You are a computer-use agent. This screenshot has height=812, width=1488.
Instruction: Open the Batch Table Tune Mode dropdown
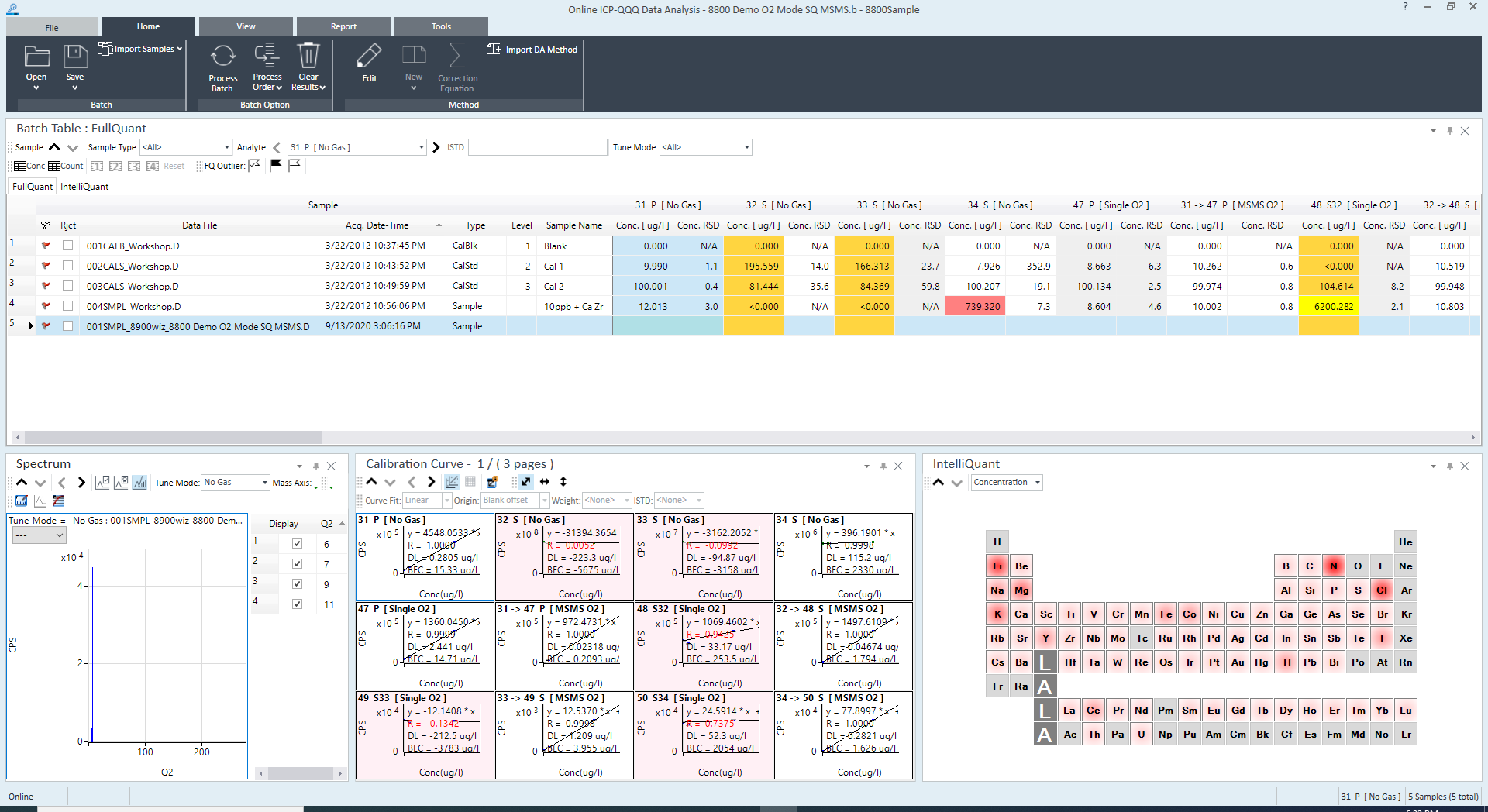pos(706,147)
